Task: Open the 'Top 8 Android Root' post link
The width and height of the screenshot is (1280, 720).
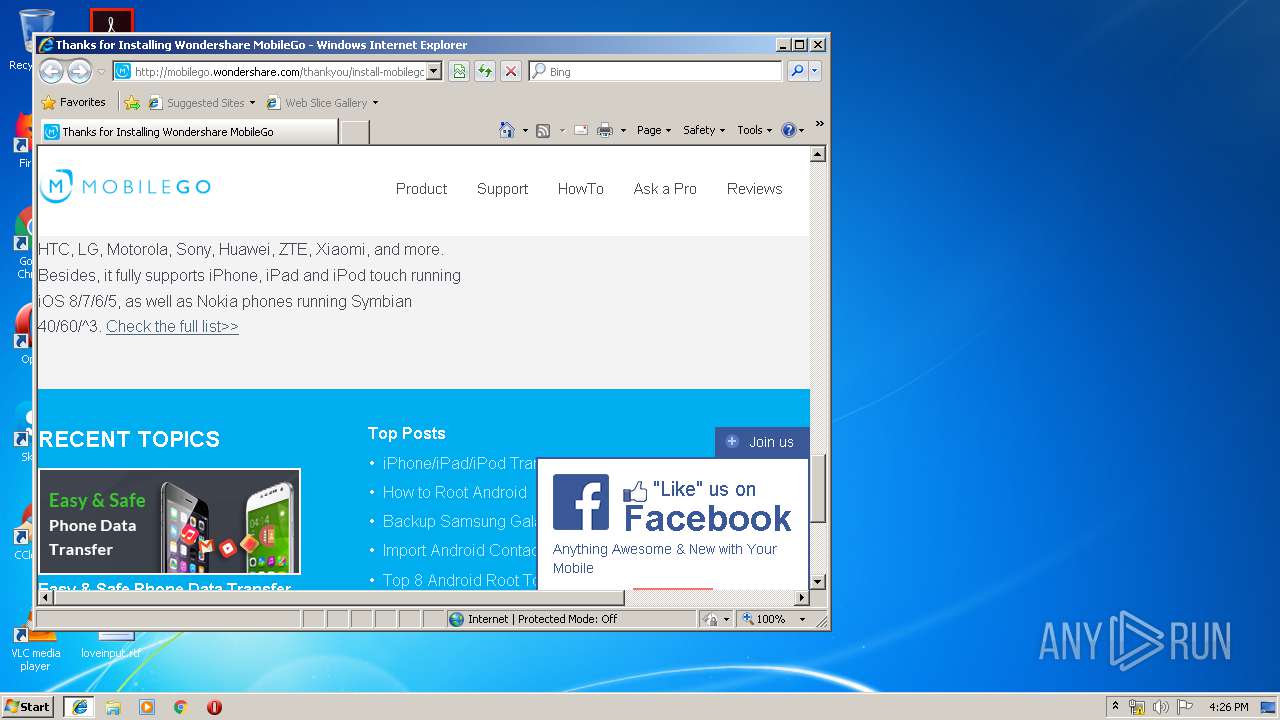Action: [460, 580]
